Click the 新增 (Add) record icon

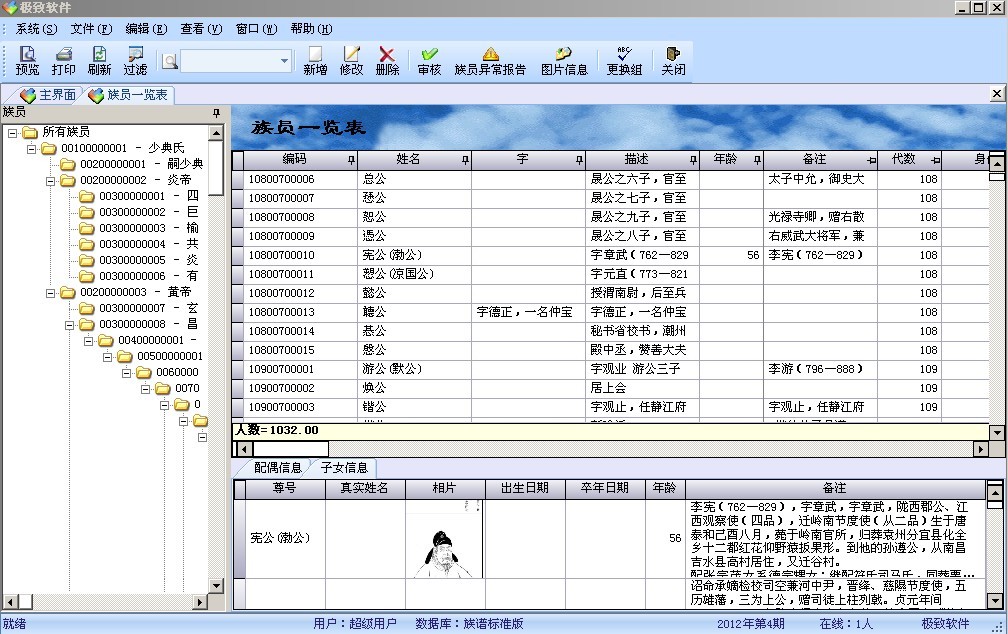click(x=315, y=61)
